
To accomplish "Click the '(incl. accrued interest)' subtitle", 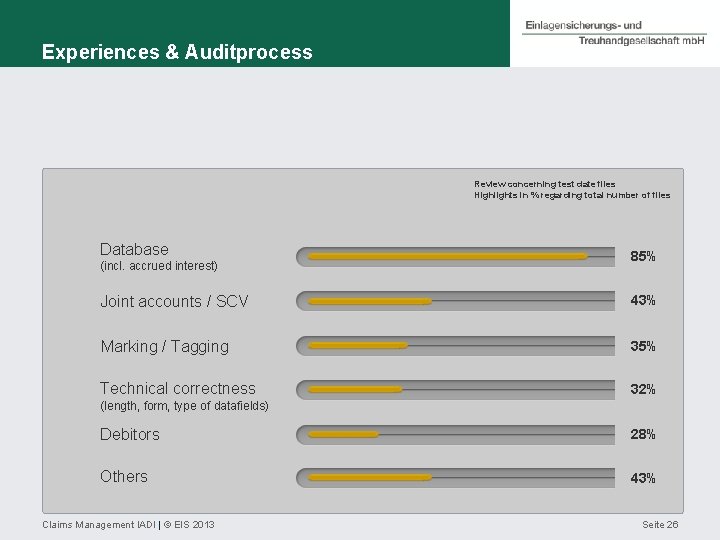I will click(159, 266).
